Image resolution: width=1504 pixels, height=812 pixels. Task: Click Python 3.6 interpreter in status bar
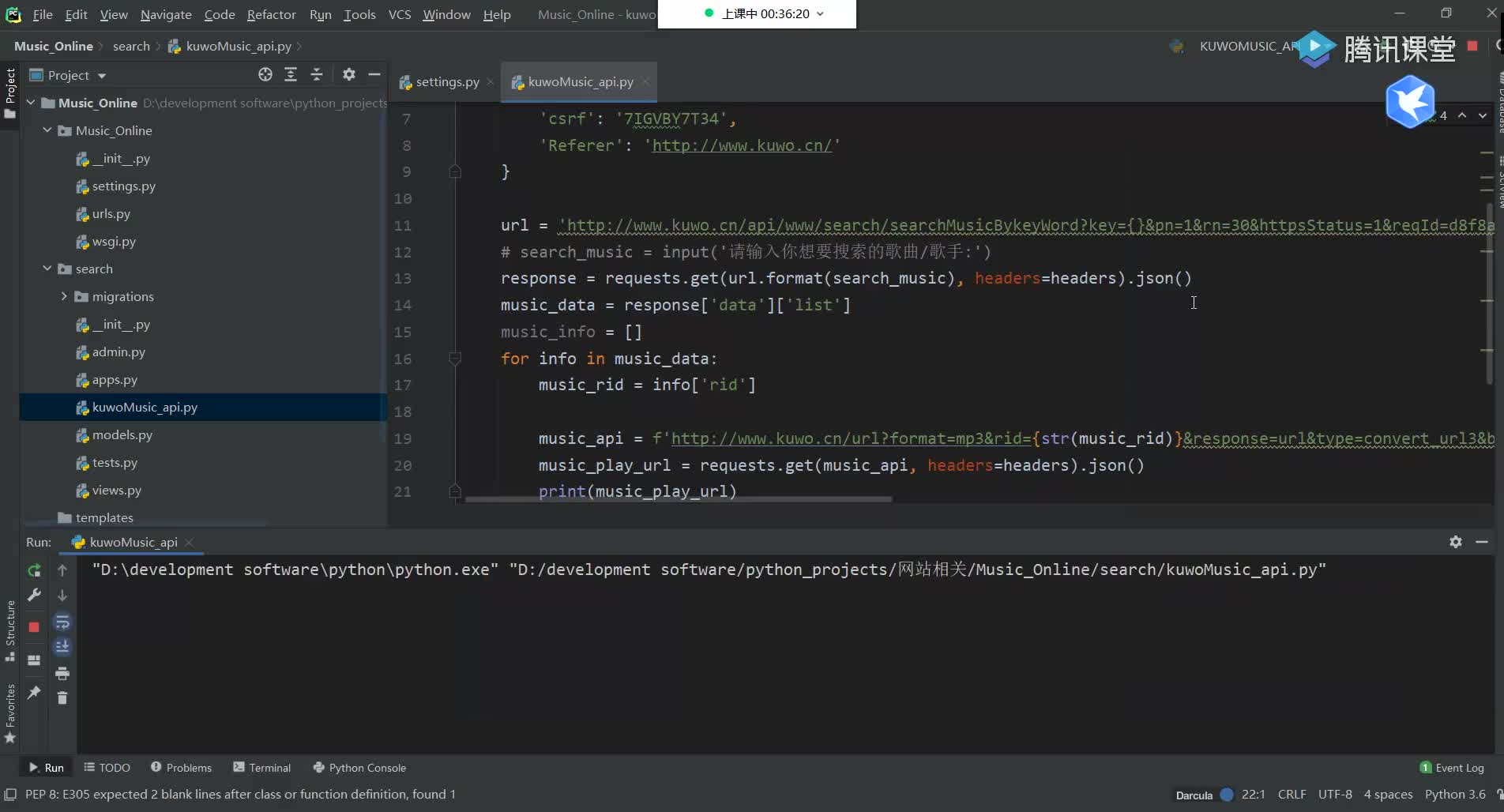click(x=1455, y=795)
